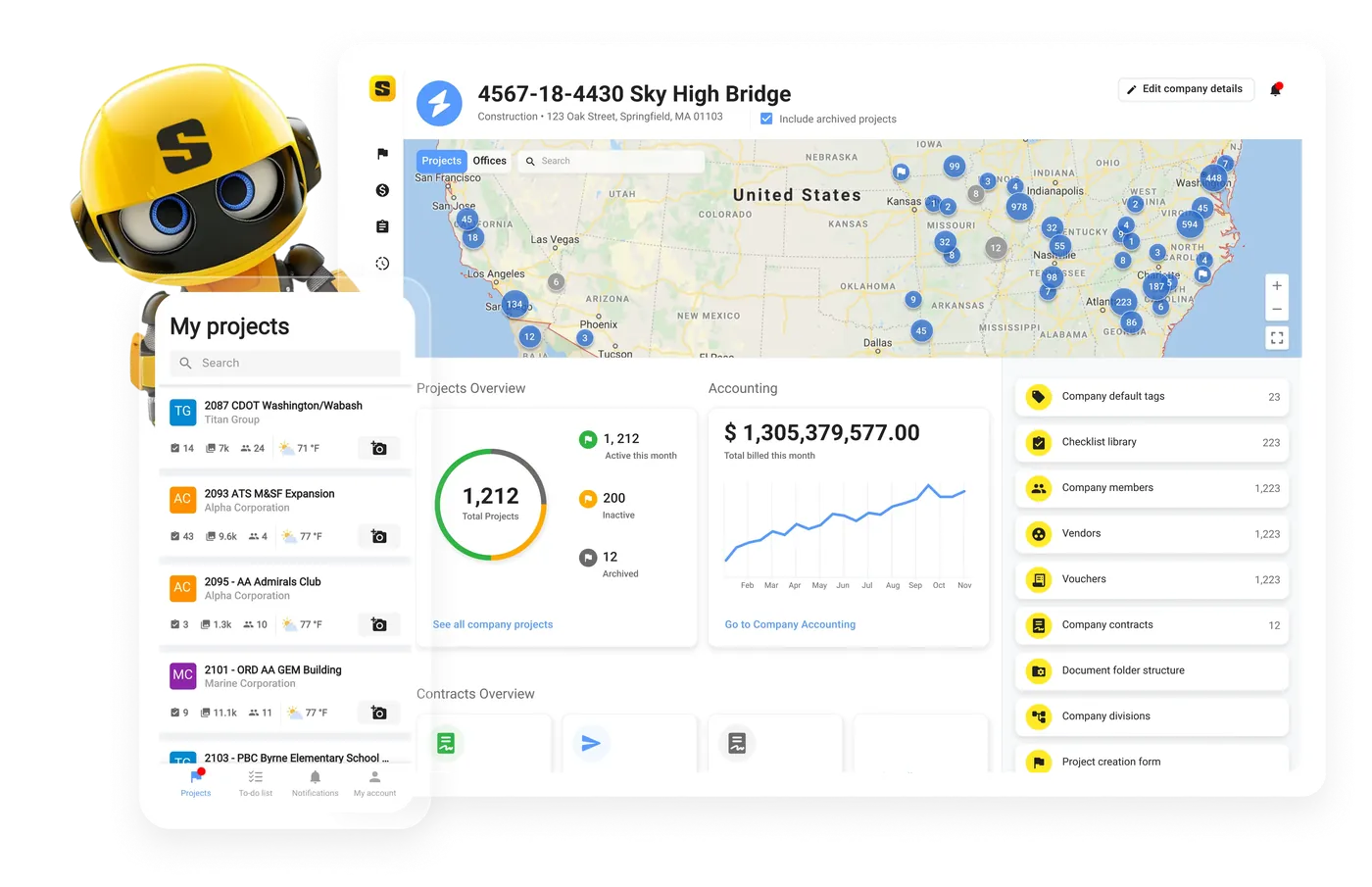Open Vendors row
1372x887 pixels.
pos(1152,534)
